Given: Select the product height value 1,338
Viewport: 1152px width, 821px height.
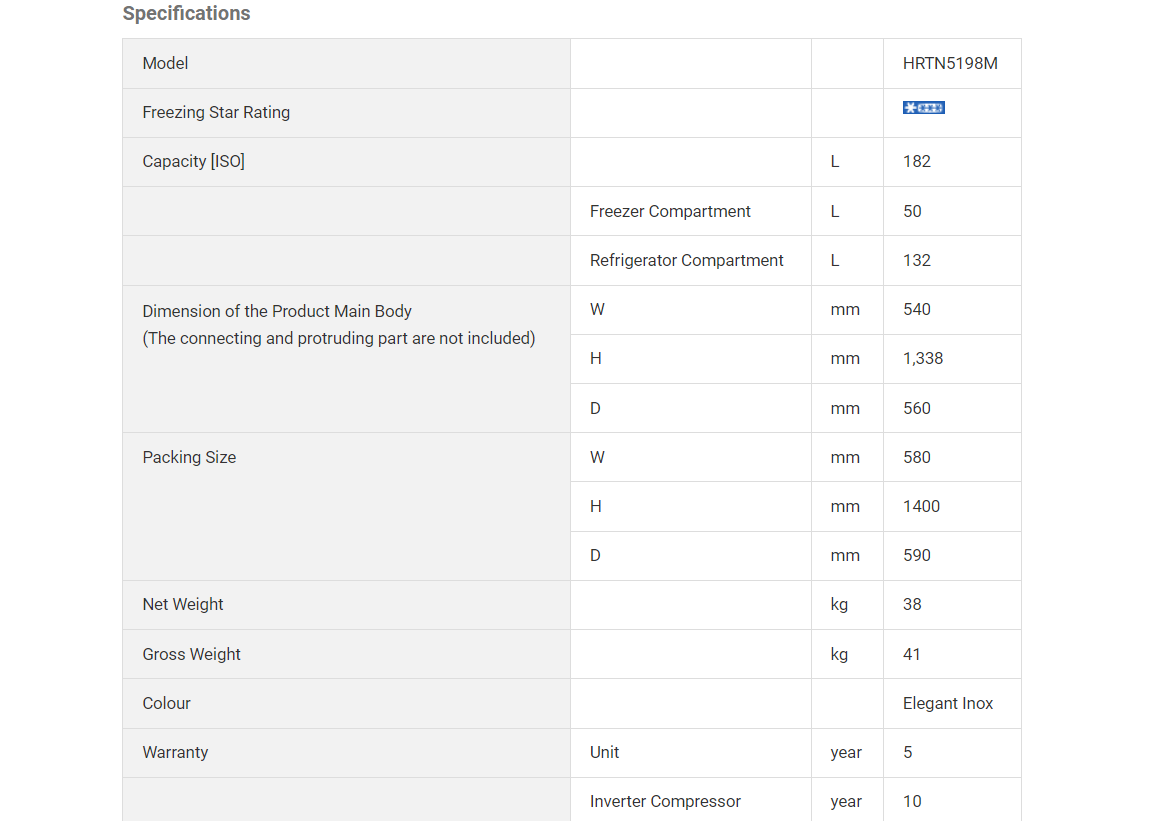Looking at the screenshot, I should (922, 358).
